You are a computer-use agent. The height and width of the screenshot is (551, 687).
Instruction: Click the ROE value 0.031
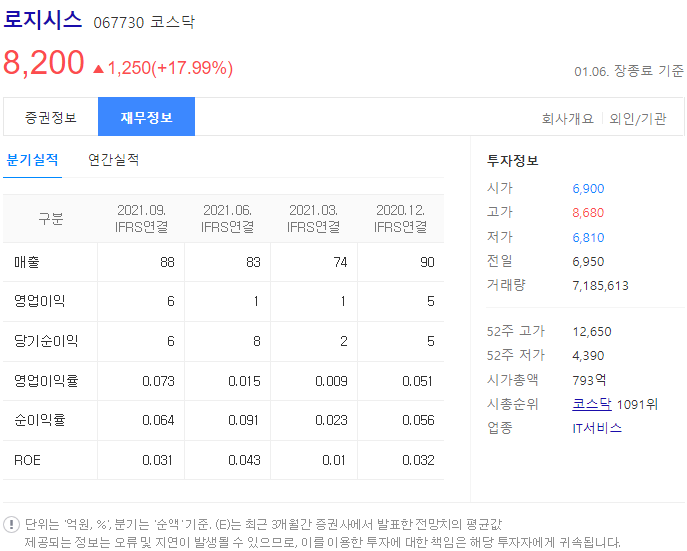tap(157, 460)
